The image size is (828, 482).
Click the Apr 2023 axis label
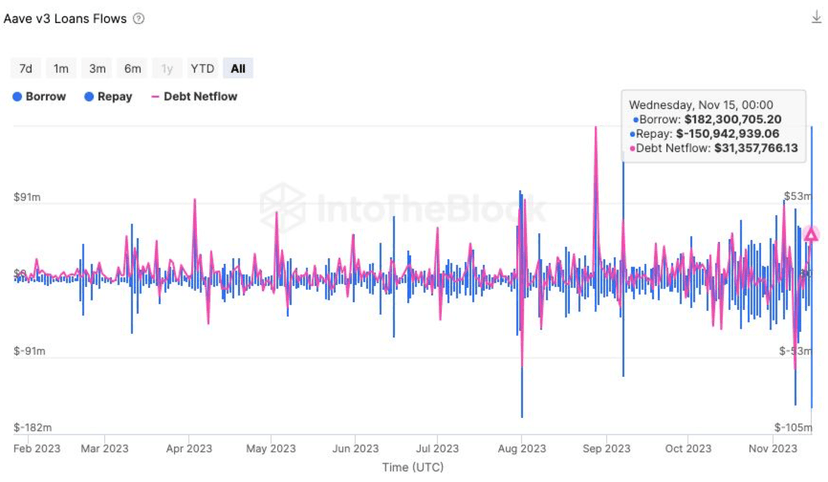(189, 449)
